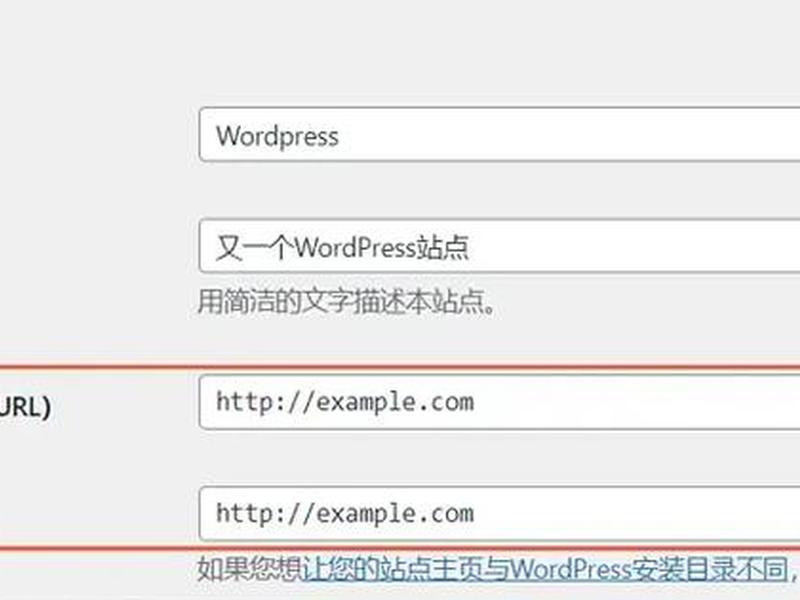This screenshot has width=800, height=600.
Task: Click the description text 用简洁的文字描述本站点。
Action: pos(346,302)
